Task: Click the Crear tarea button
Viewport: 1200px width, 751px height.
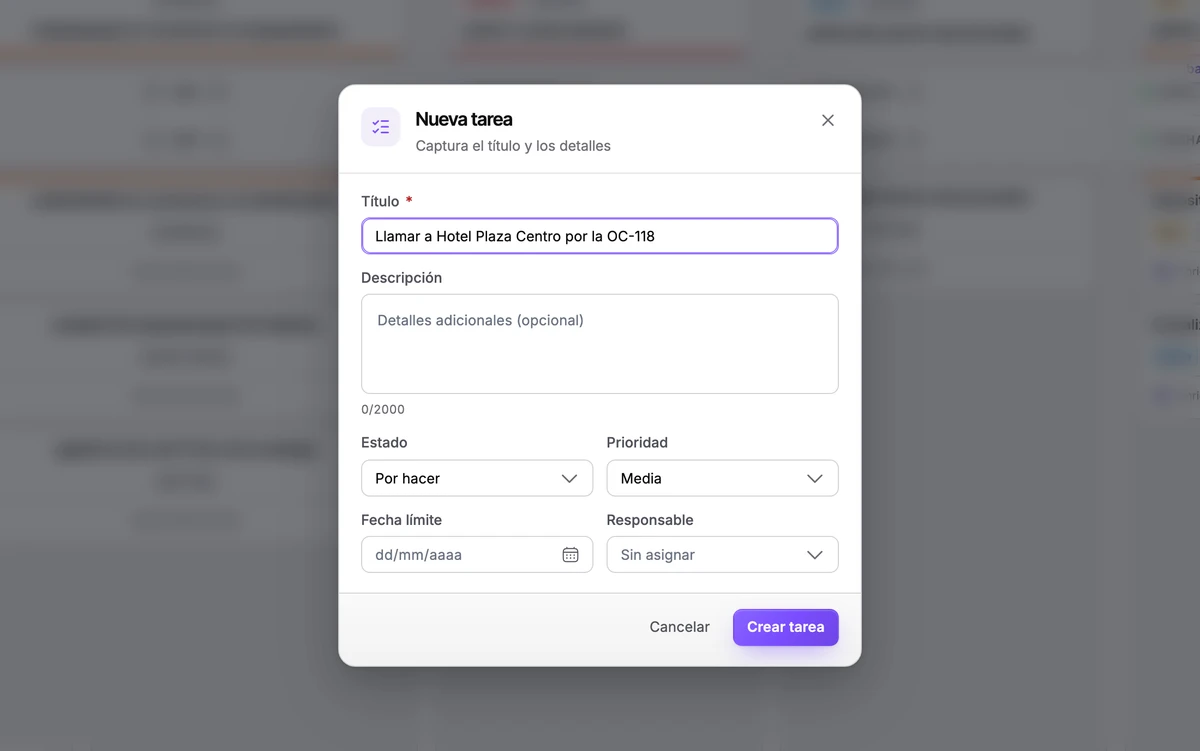Action: [x=786, y=627]
